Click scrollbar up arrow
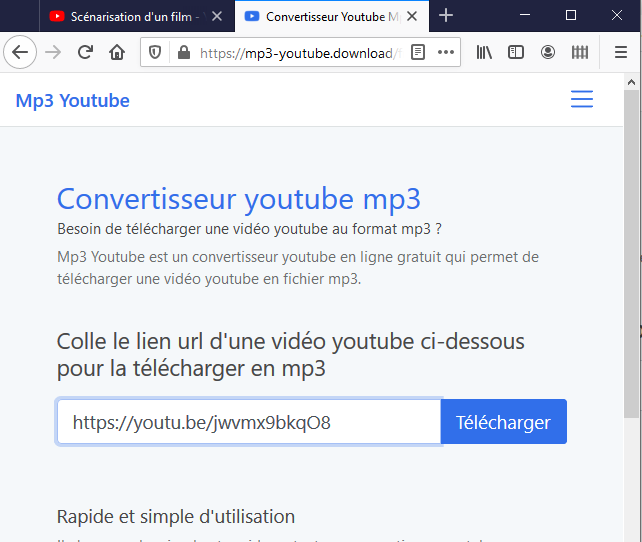 click(x=631, y=82)
